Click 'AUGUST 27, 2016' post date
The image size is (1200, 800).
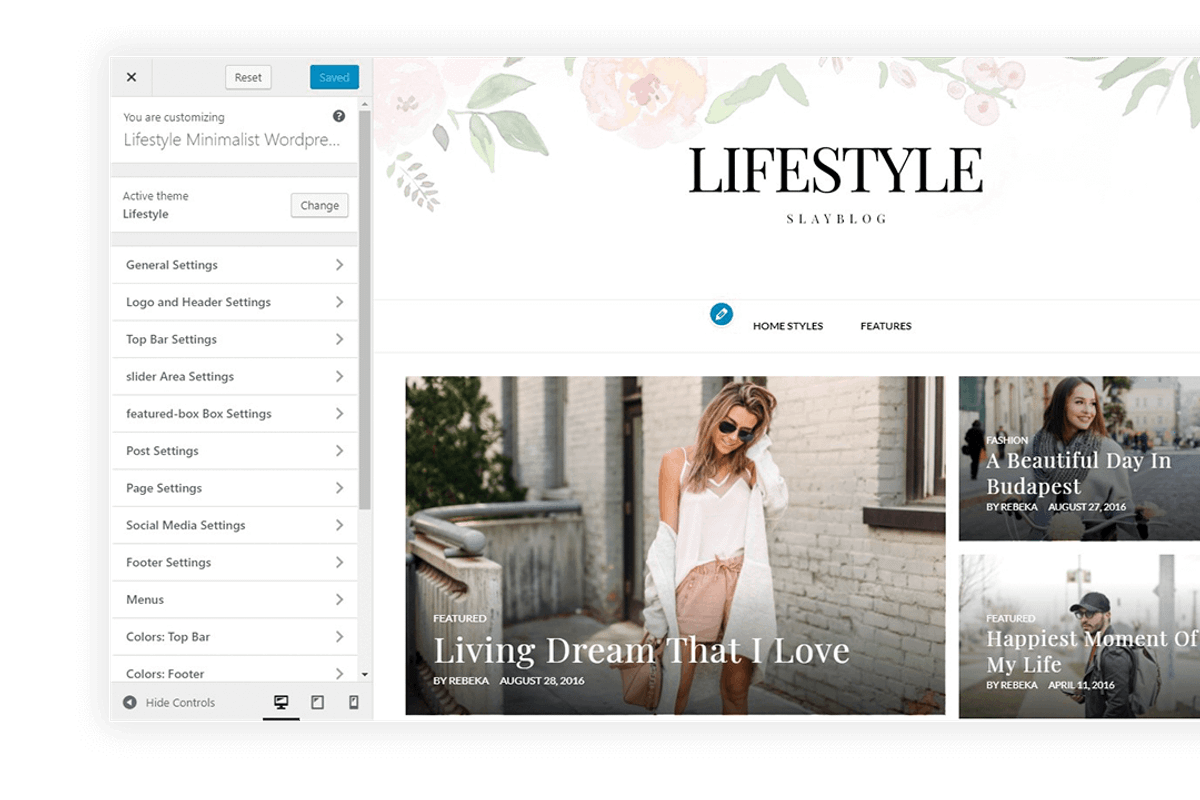click(1087, 507)
